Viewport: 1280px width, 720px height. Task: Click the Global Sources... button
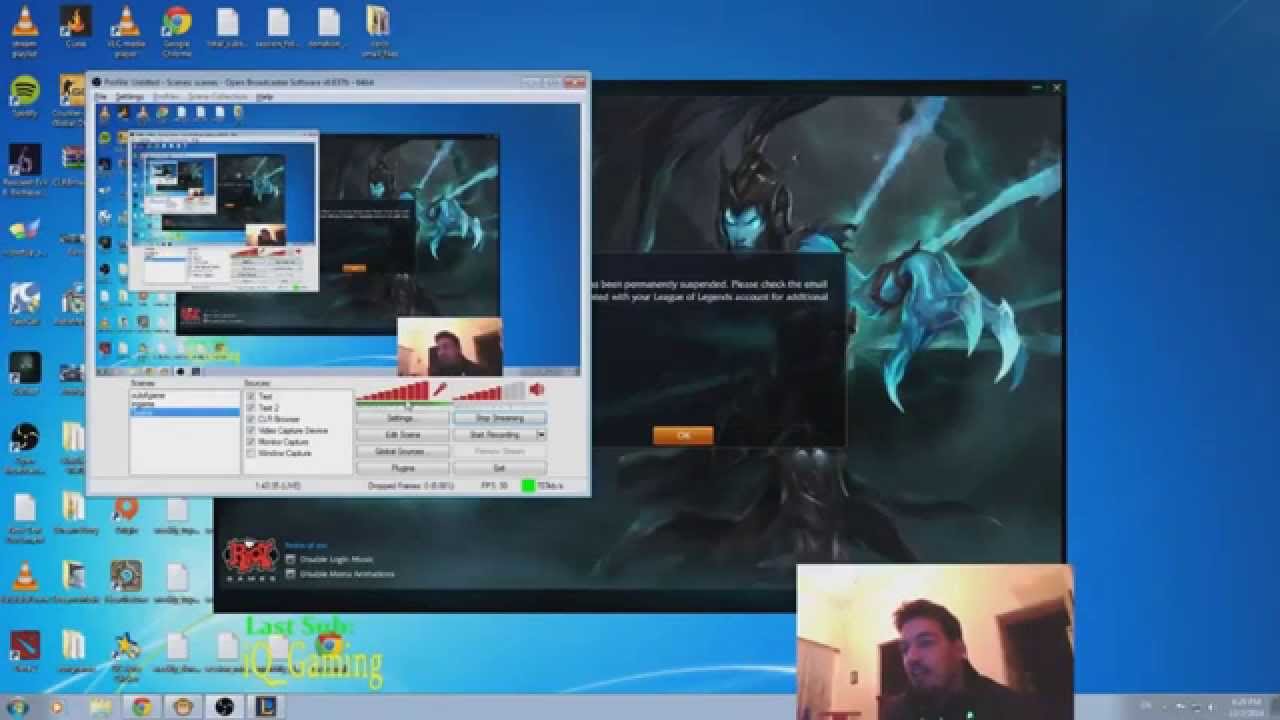402,452
